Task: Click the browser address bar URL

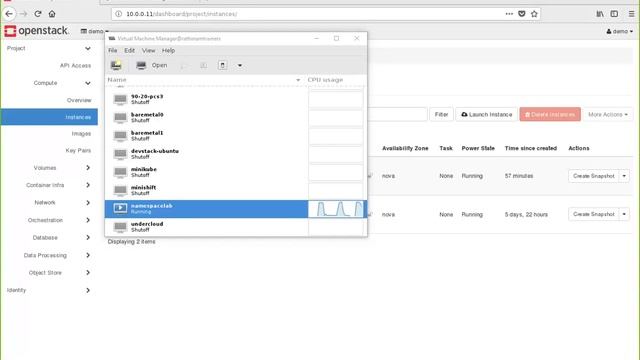Action: click(181, 14)
